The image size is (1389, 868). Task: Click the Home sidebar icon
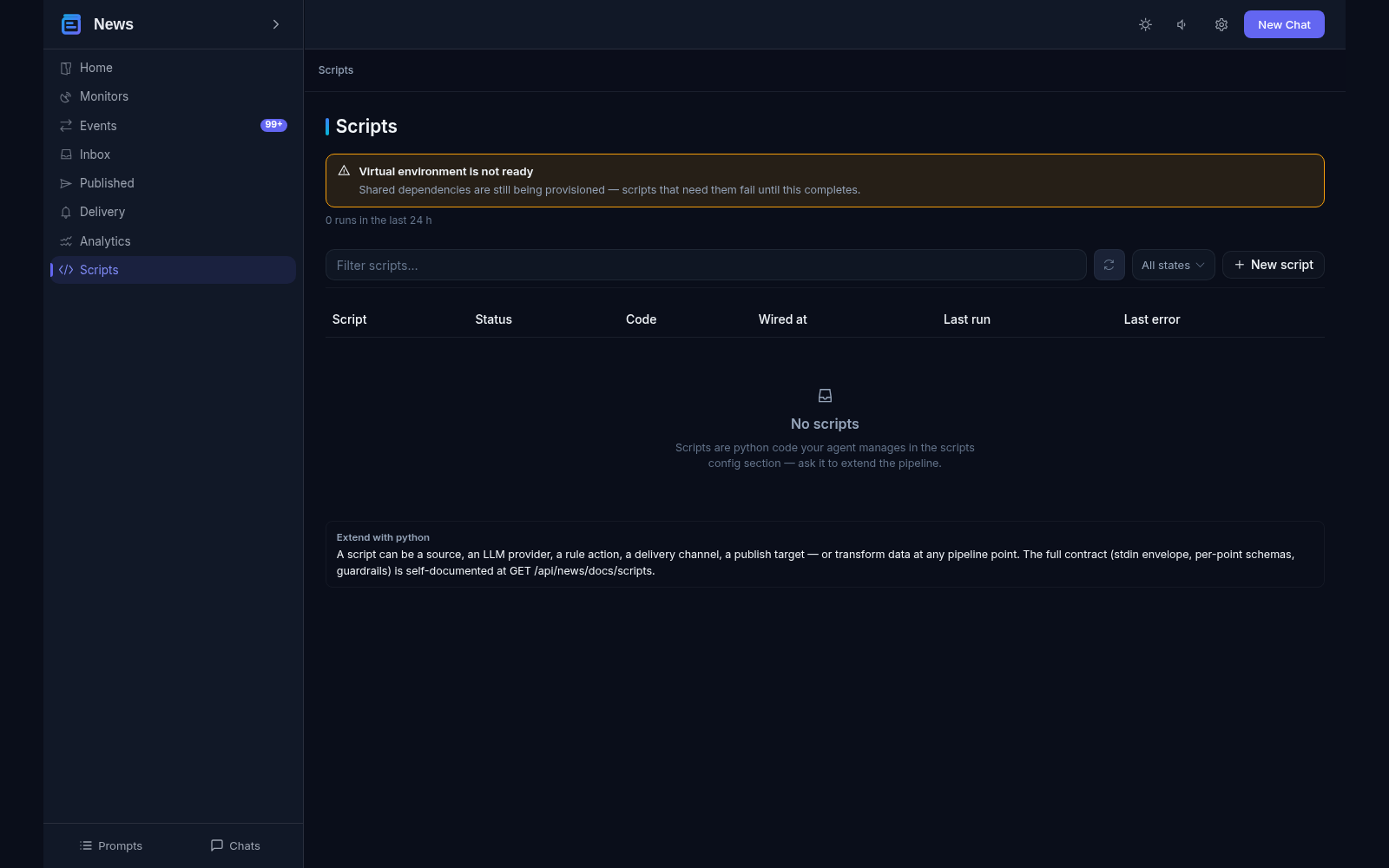tap(66, 68)
